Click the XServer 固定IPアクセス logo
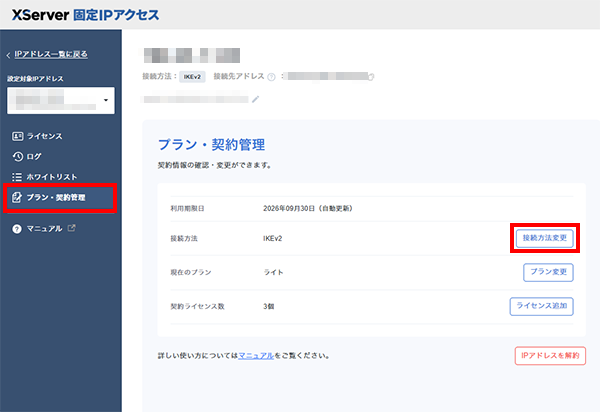 [x=85, y=15]
